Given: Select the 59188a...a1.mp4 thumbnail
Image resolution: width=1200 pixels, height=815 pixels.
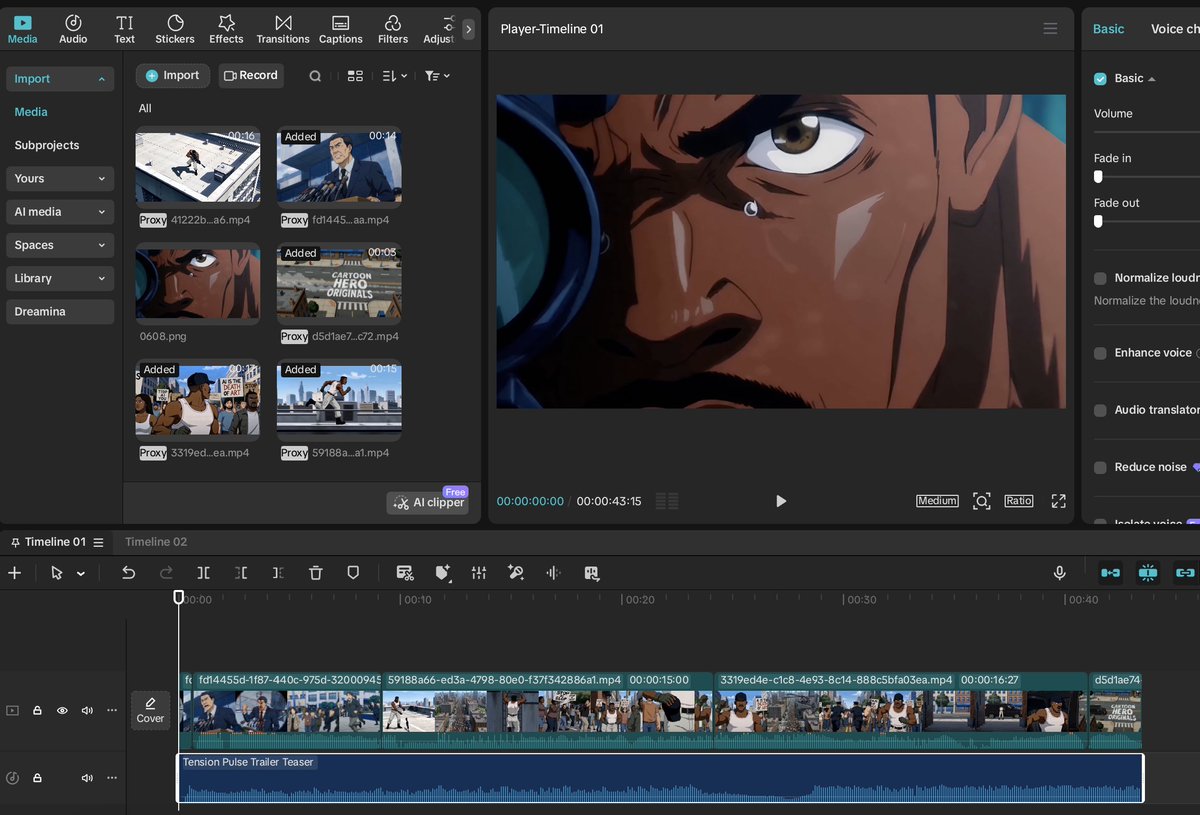Looking at the screenshot, I should [x=339, y=400].
